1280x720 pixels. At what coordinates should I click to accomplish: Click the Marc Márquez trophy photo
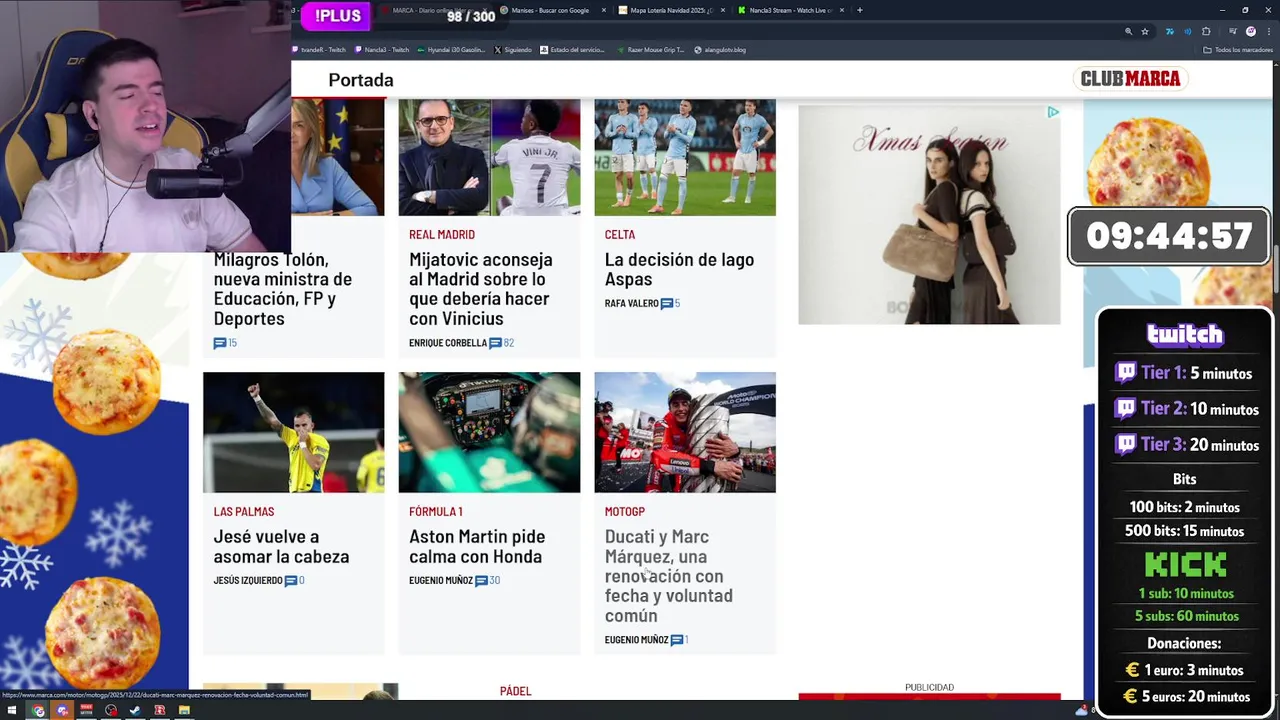click(685, 432)
